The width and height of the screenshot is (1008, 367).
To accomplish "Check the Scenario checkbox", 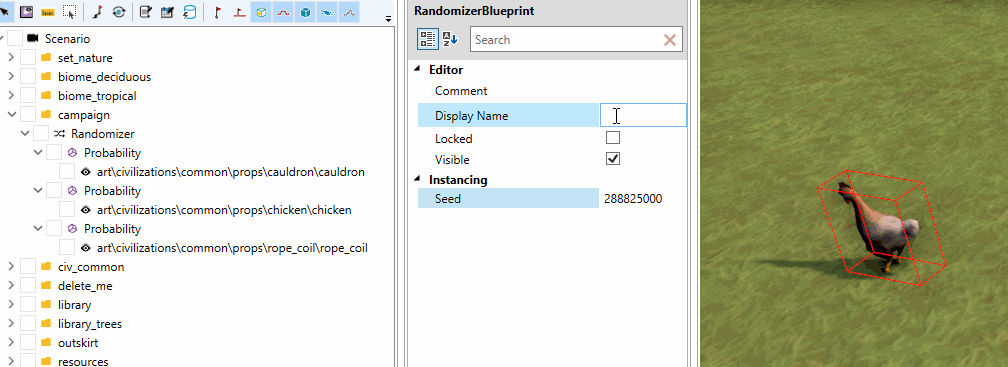I will 15,39.
